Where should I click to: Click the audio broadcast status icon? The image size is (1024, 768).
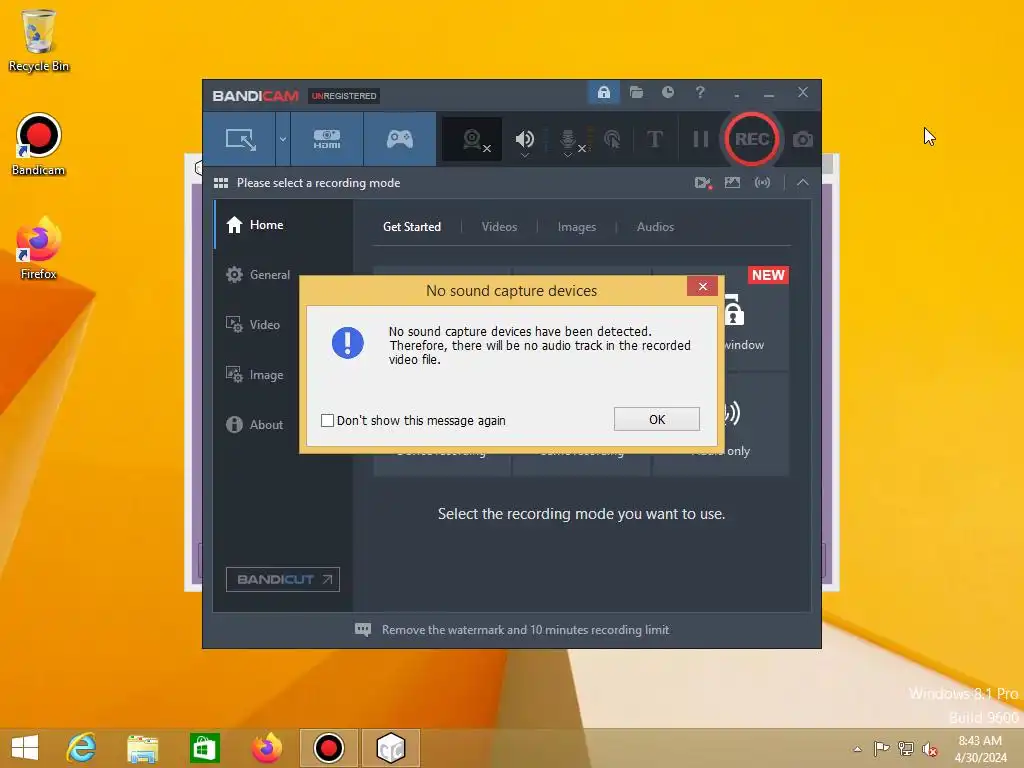pyautogui.click(x=762, y=183)
